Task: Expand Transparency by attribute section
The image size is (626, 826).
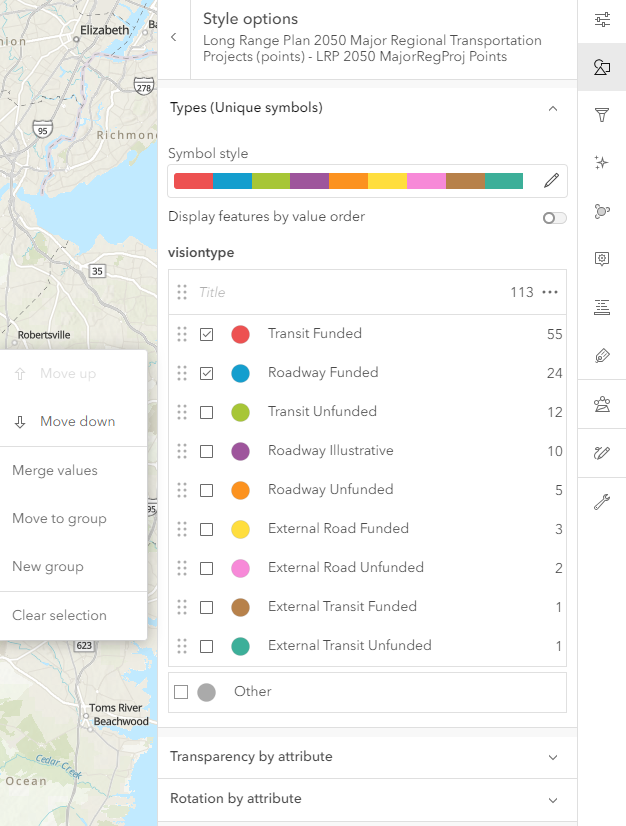Action: point(553,757)
